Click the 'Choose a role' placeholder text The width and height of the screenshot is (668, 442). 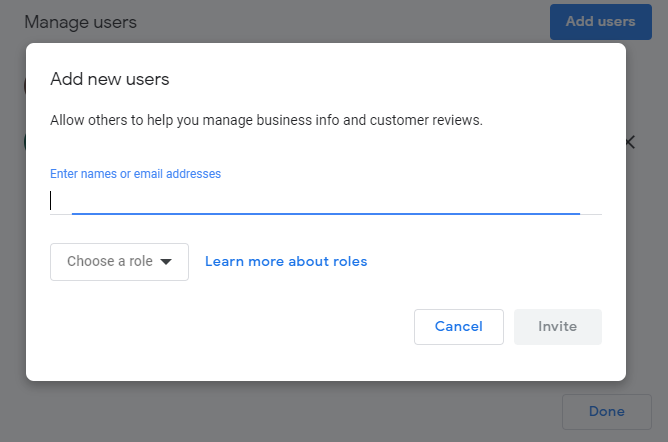point(109,261)
